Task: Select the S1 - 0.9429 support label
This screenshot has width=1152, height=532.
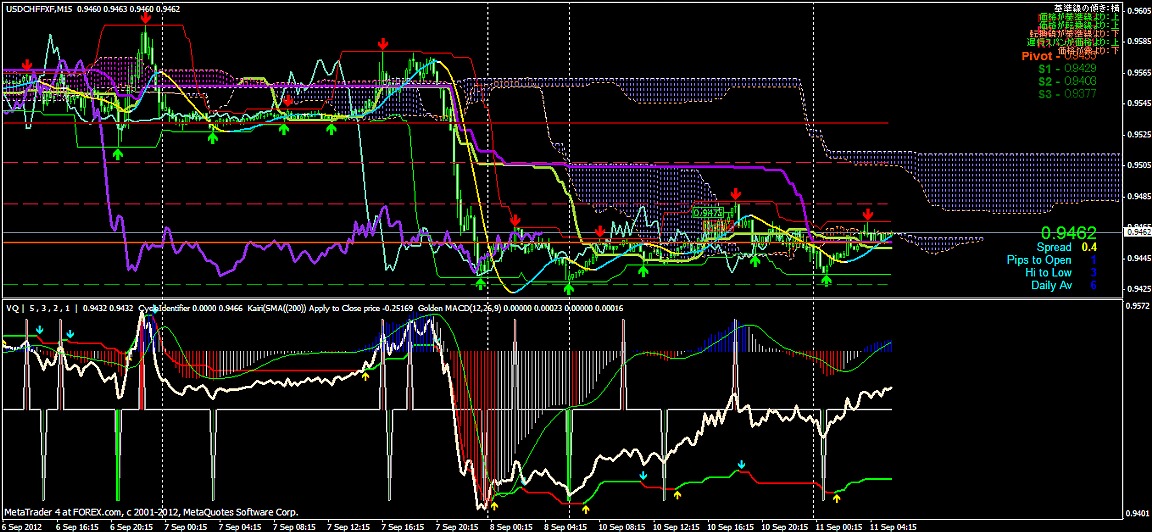Action: click(x=1068, y=68)
